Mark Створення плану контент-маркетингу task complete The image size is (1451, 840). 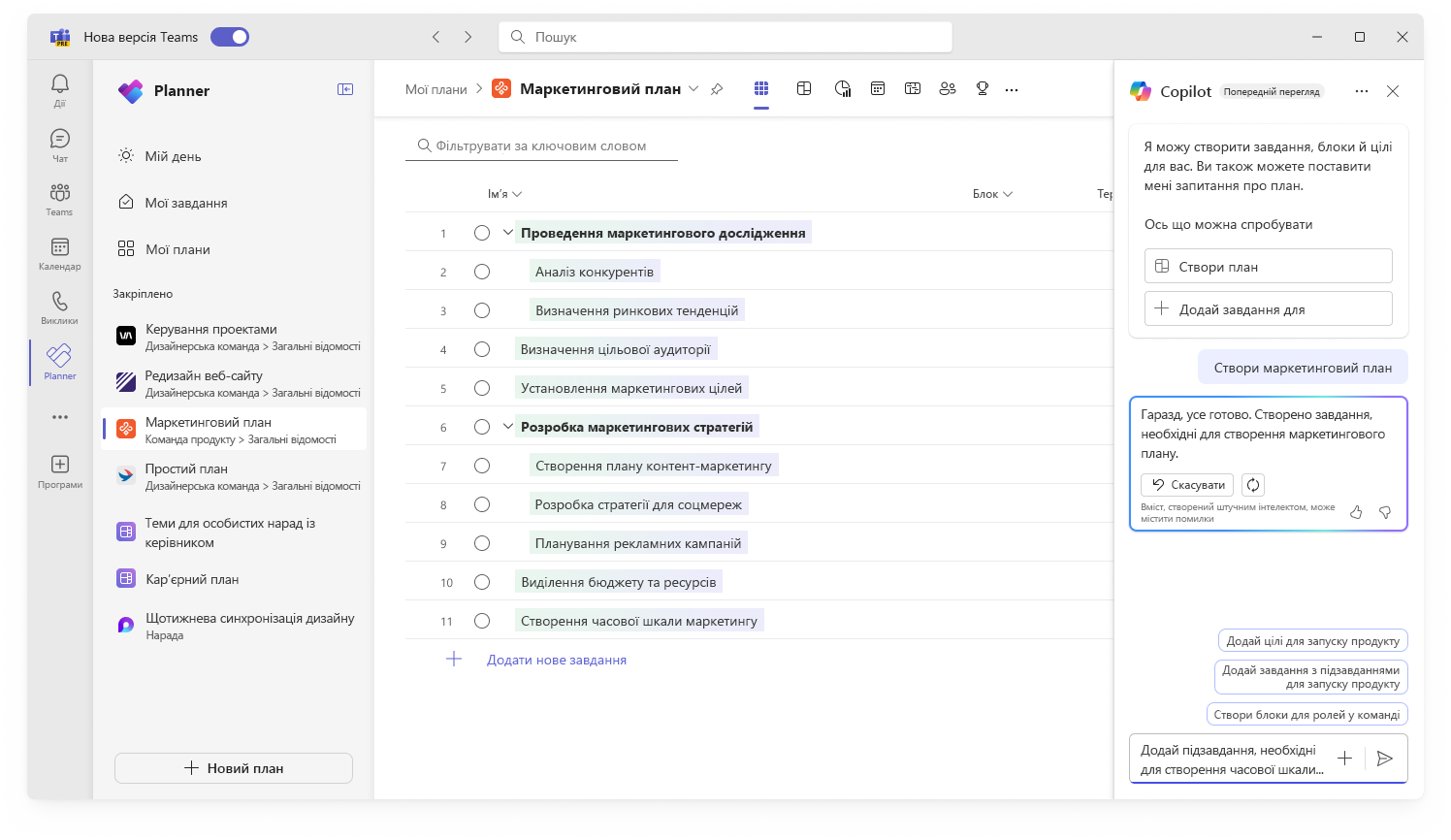[x=482, y=466]
